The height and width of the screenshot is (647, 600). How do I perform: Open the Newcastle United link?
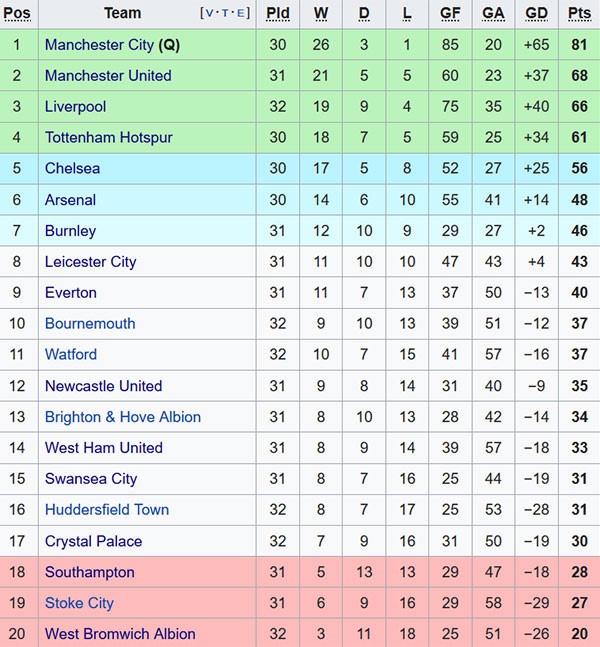pos(103,386)
